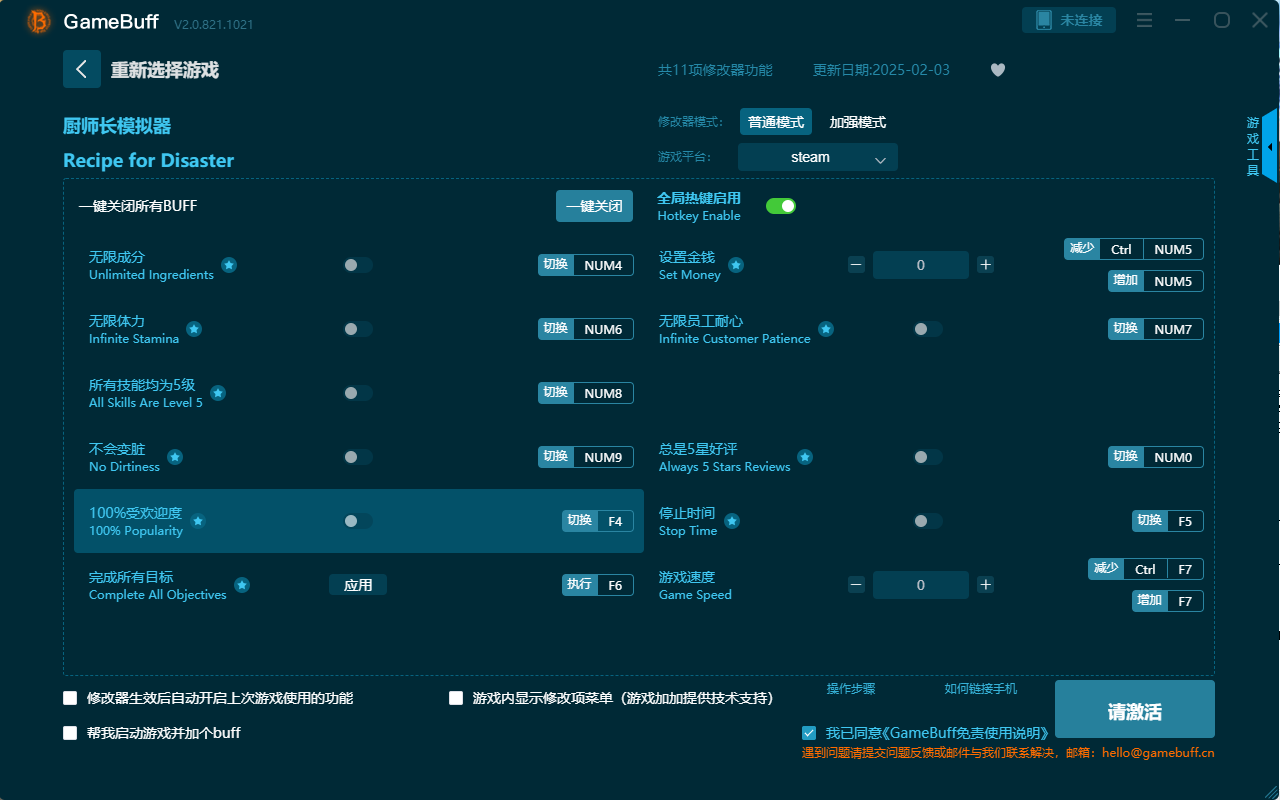This screenshot has width=1280, height=800.
Task: Uncheck the 我已同意 agreement checkbox
Action: pos(809,732)
